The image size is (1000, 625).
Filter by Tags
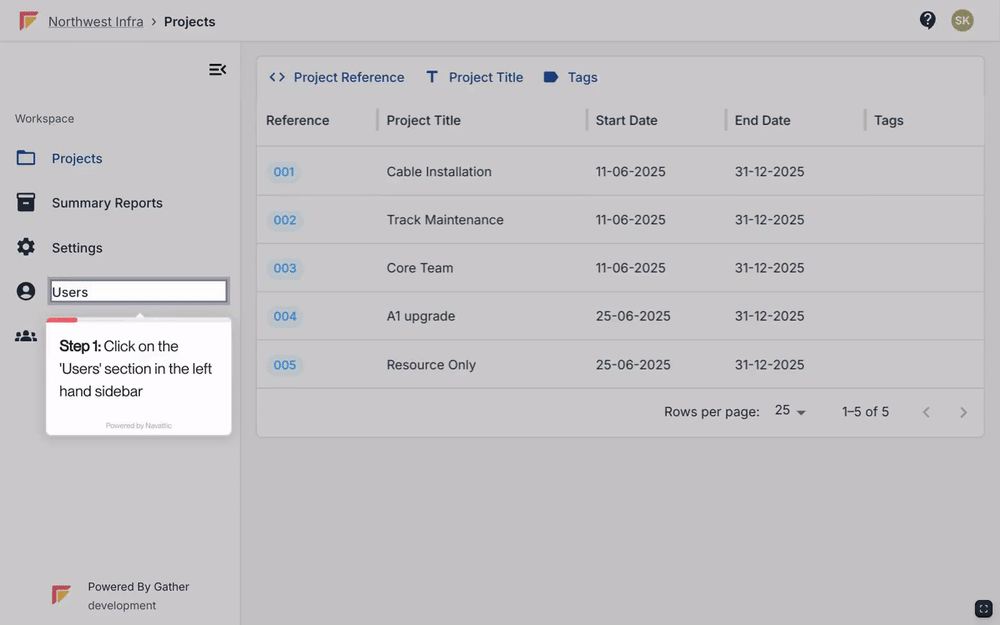[570, 77]
